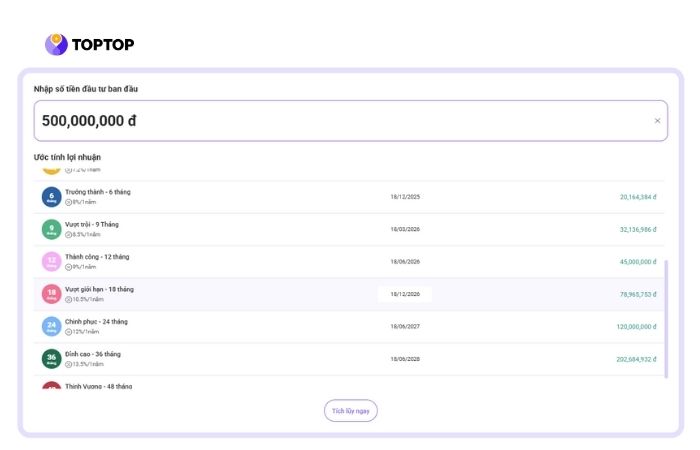Click the 36-month dark green badge icon
Screen dimensions: 700x450
pyautogui.click(x=52, y=359)
